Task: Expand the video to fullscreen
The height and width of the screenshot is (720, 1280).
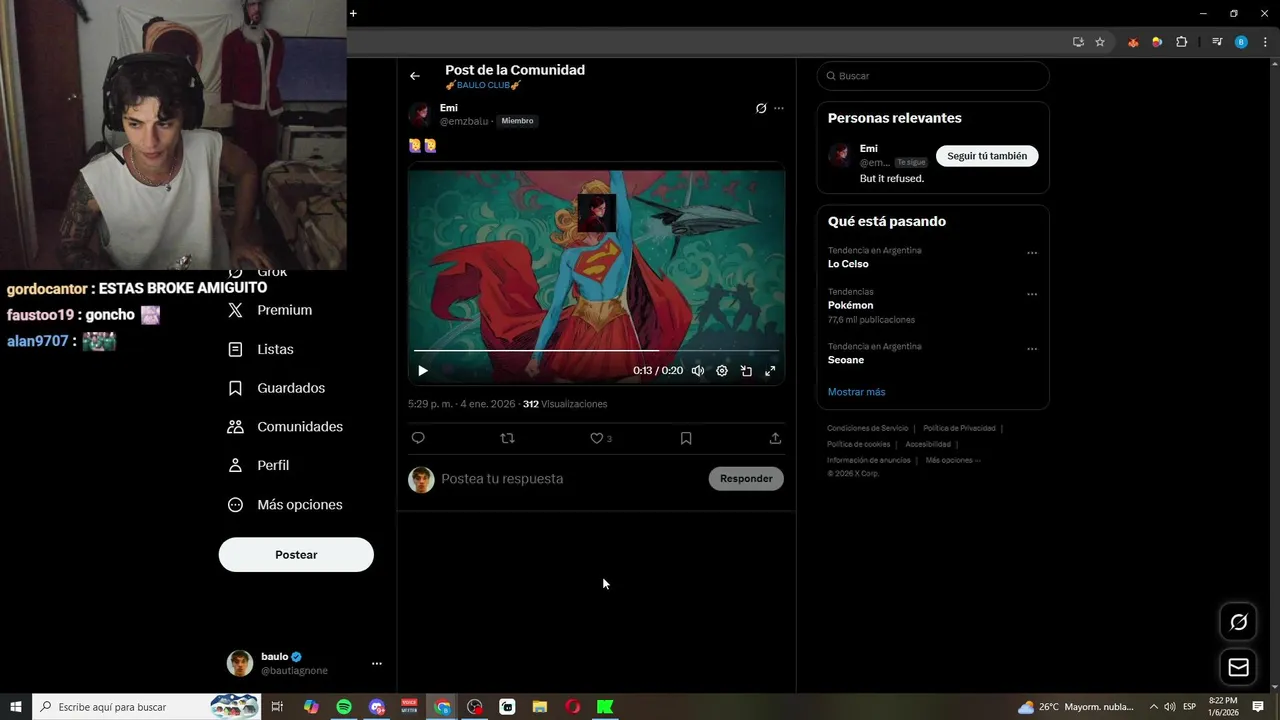Action: tap(770, 371)
